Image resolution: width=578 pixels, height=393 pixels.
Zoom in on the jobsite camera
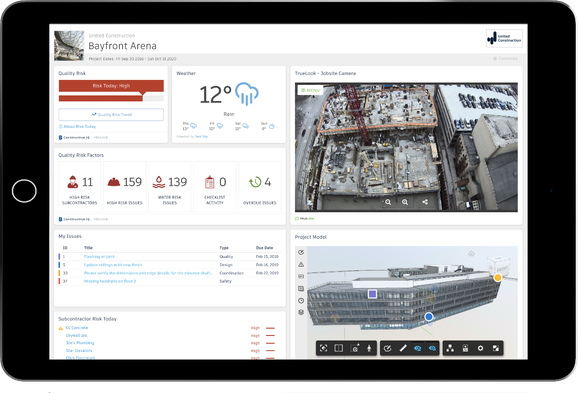pyautogui.click(x=388, y=202)
